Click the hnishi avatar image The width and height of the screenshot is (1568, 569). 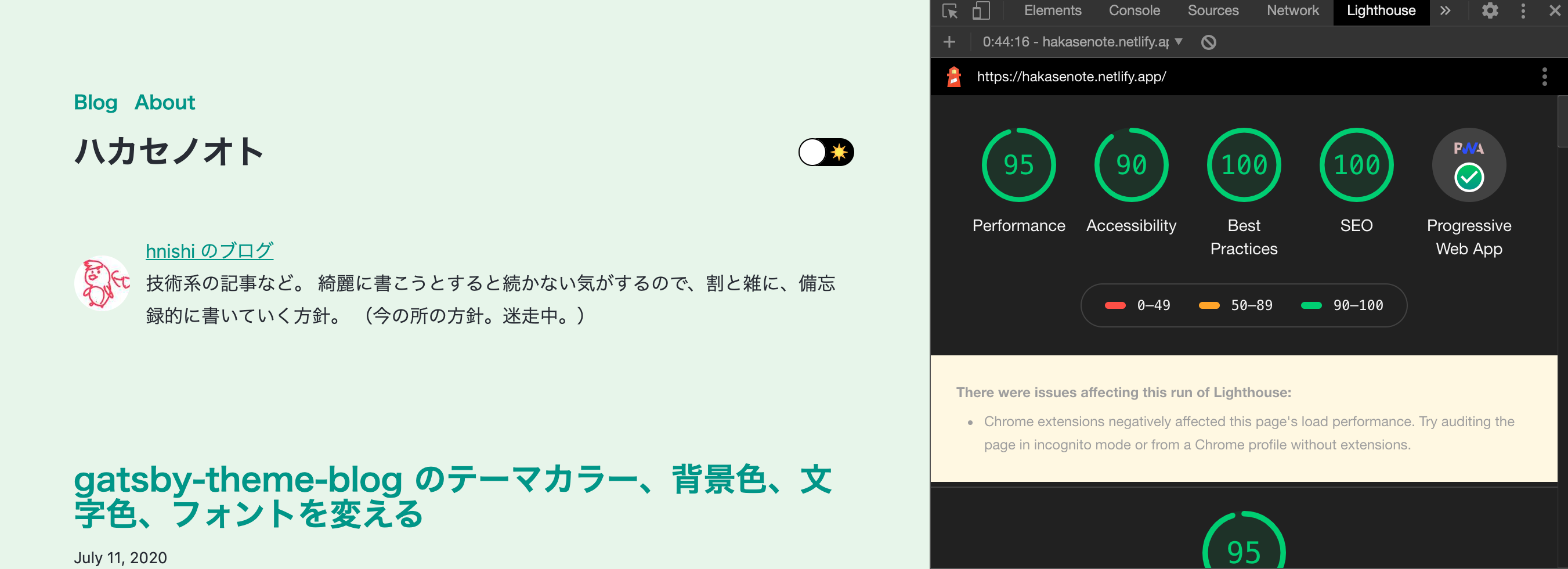pos(102,283)
